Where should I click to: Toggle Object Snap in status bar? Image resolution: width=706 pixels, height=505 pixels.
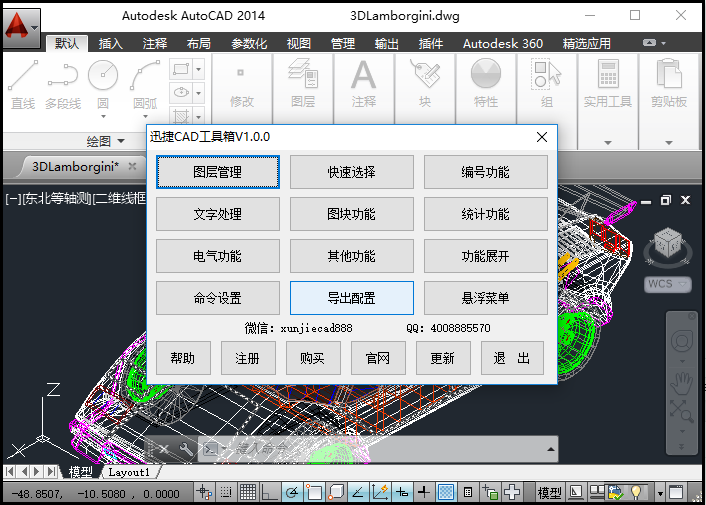tap(314, 492)
